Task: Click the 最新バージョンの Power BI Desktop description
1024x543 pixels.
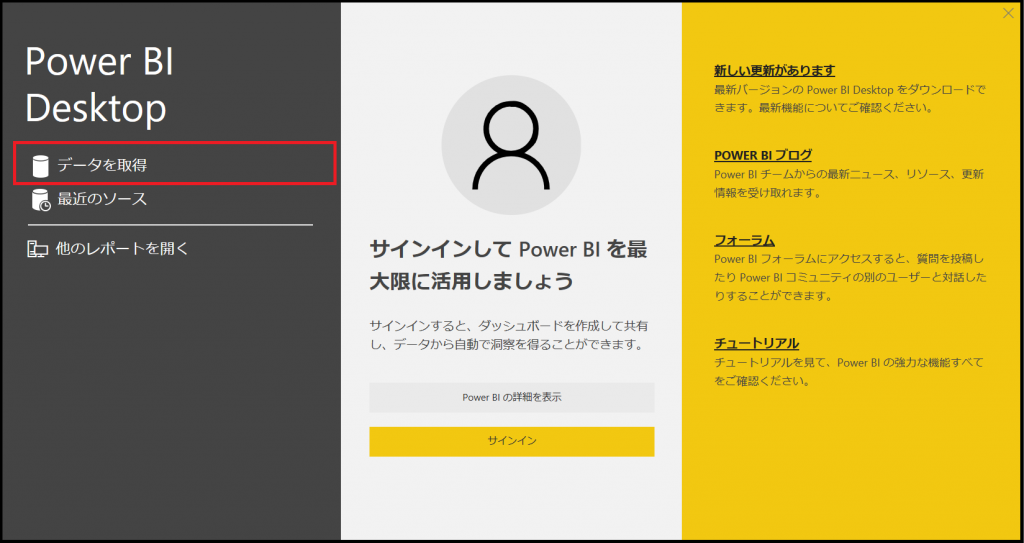Action: click(x=850, y=99)
